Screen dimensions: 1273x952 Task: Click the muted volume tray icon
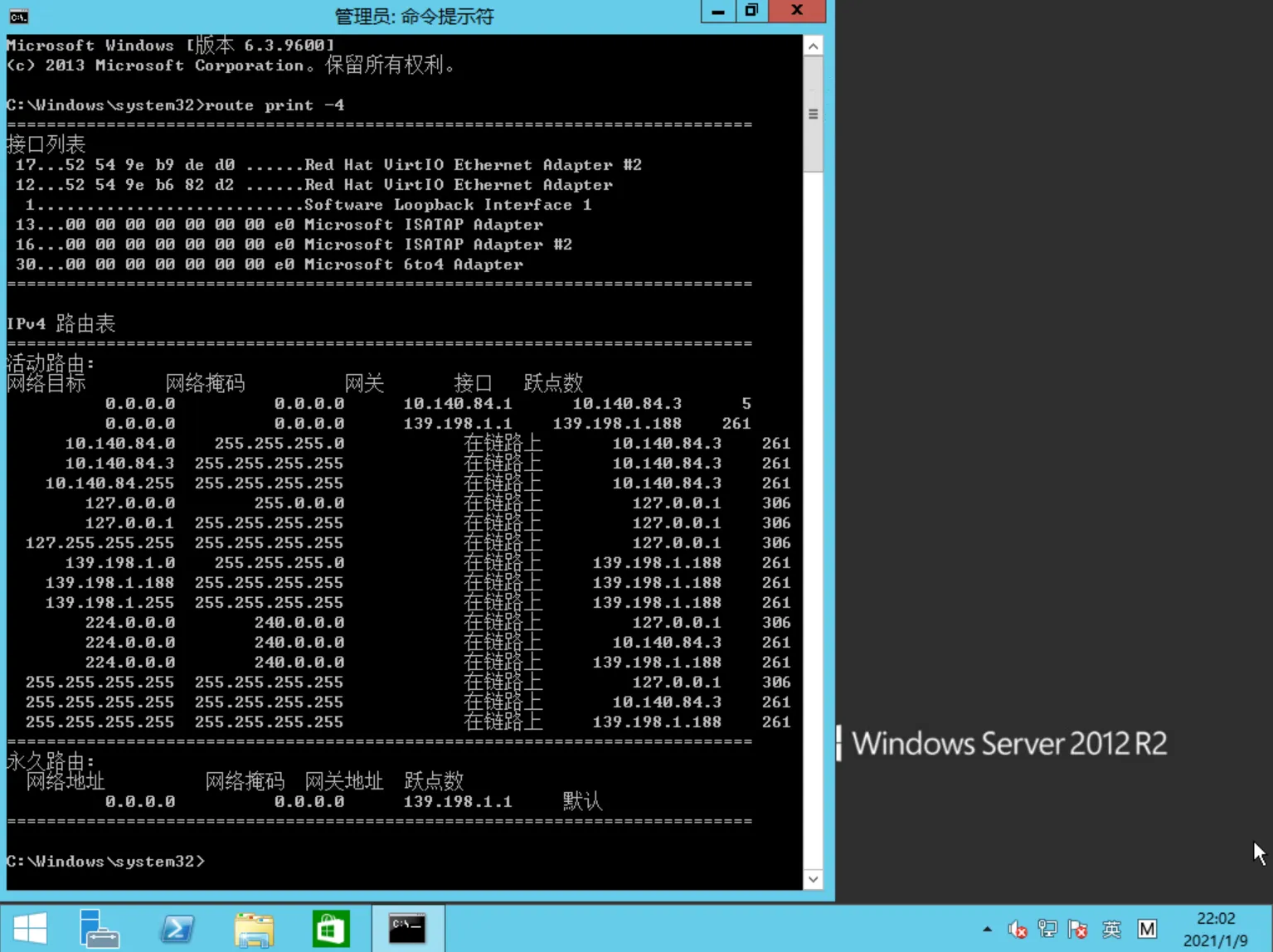1017,930
